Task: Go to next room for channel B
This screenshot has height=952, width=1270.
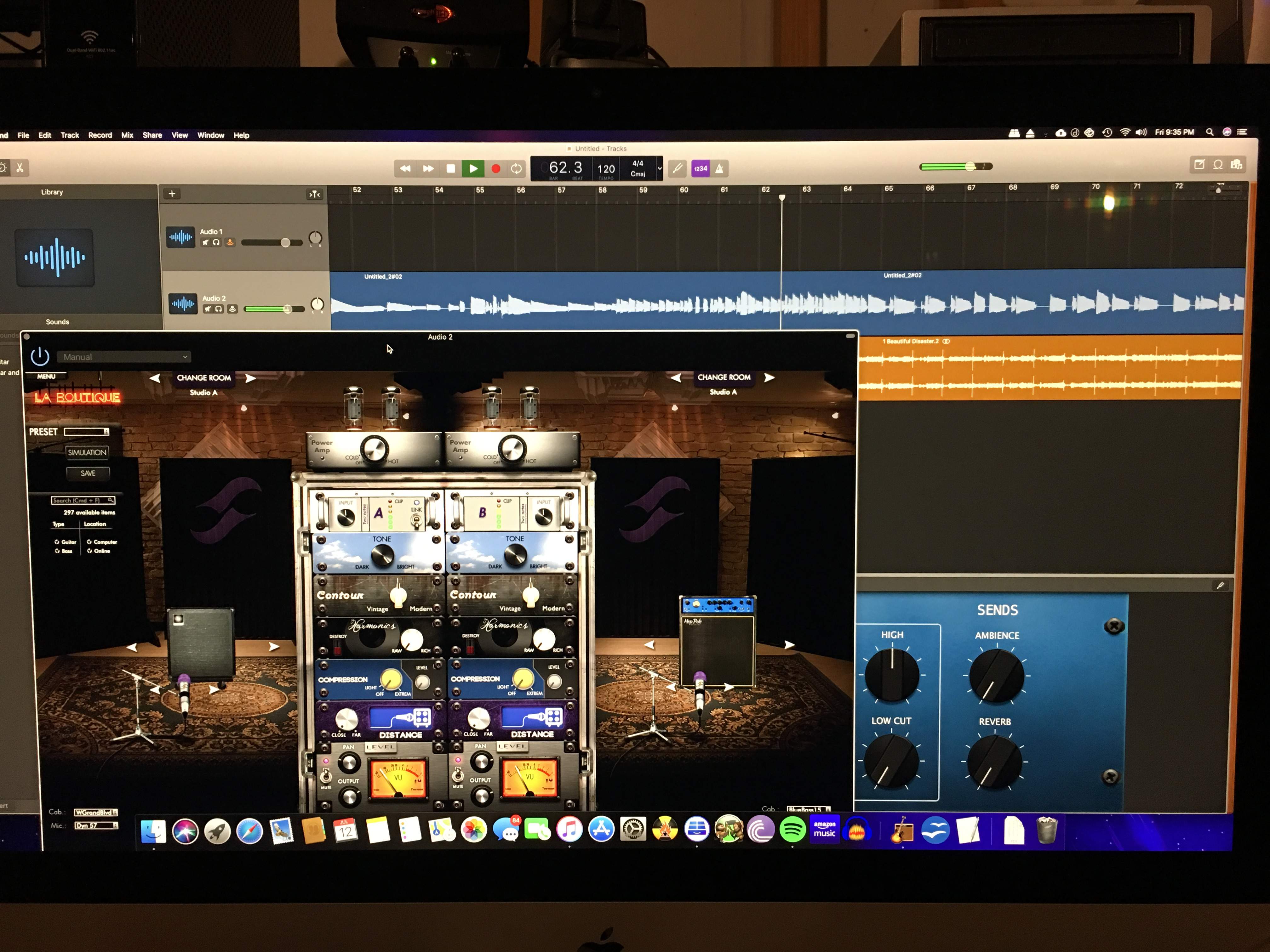Action: point(769,377)
